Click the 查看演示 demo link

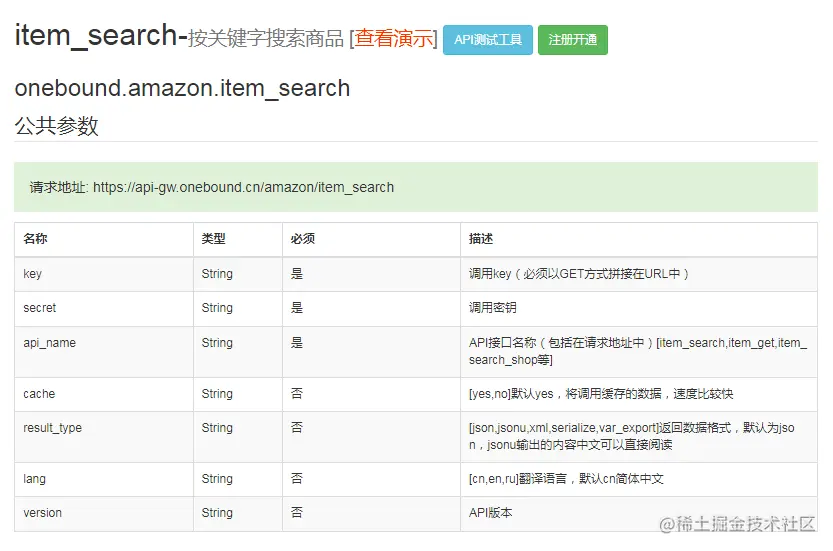tap(394, 39)
